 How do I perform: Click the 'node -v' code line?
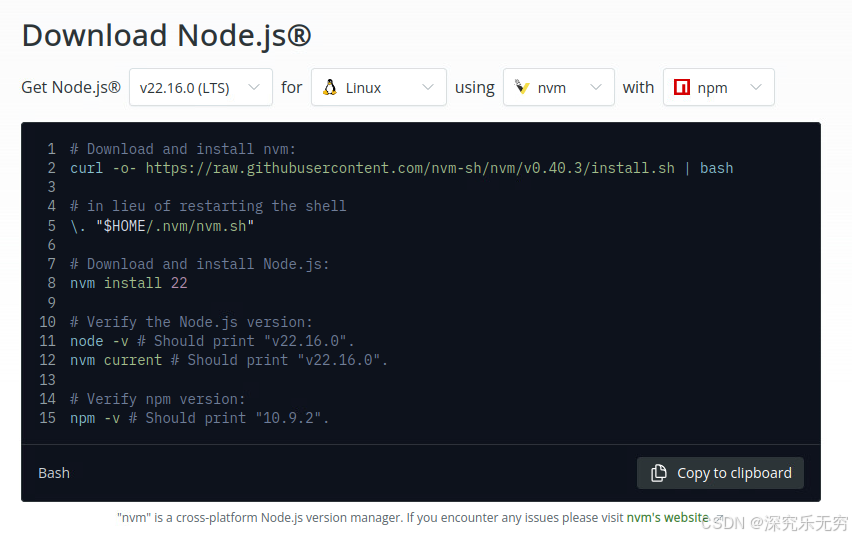212,341
